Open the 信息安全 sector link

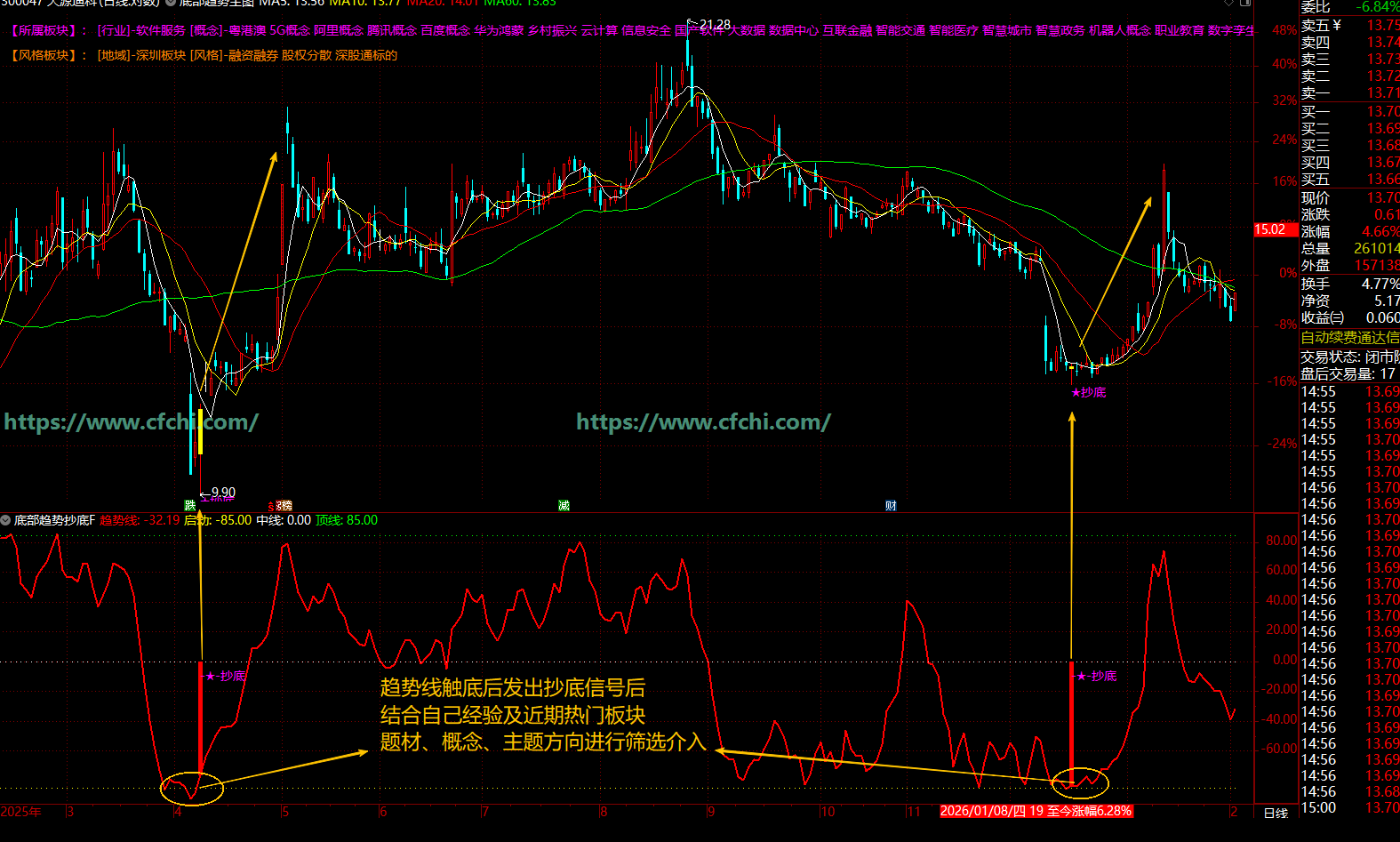click(646, 30)
